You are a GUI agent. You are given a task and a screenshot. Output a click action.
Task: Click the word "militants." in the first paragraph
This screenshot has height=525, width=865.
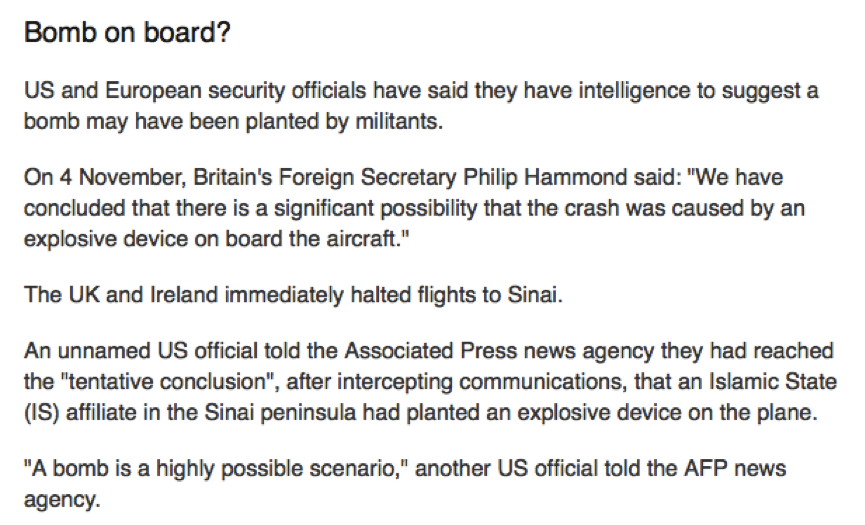399,121
